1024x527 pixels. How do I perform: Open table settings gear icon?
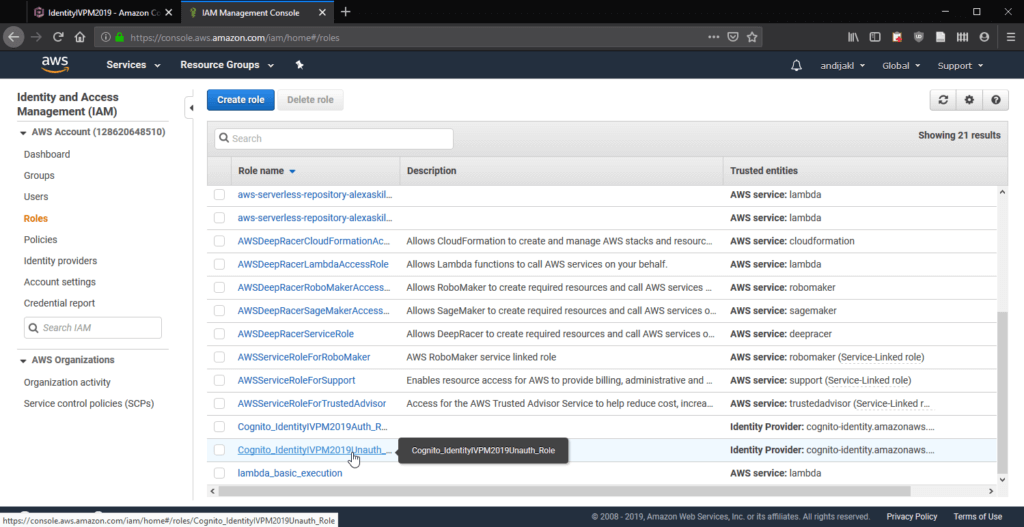[969, 100]
